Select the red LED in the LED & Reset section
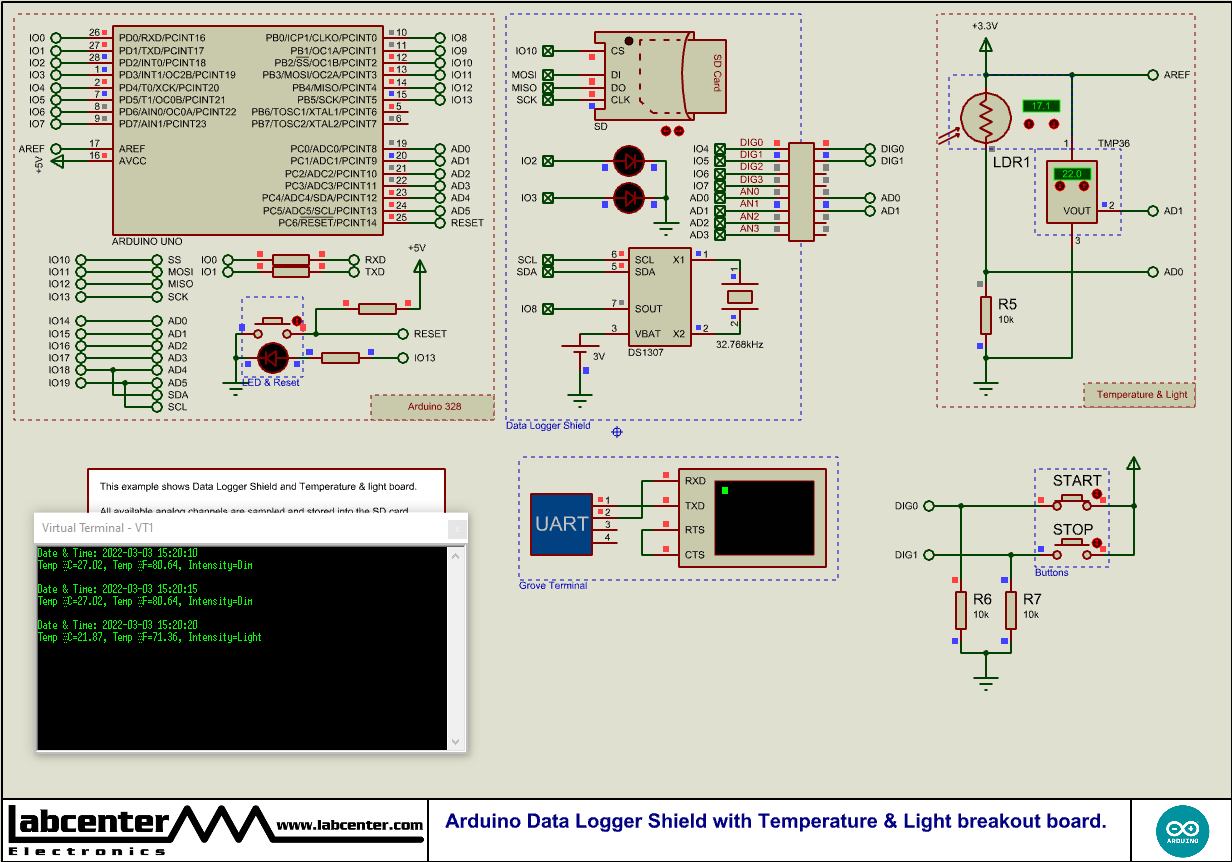Screen dimensions: 1232x862 tap(272, 358)
